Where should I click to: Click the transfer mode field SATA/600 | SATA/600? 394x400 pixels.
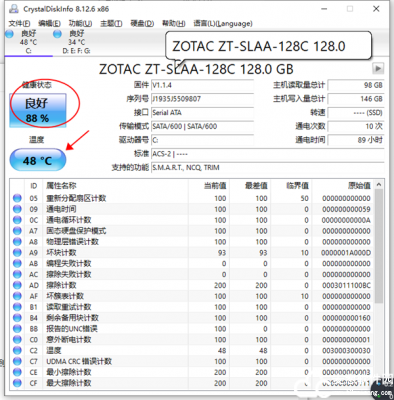202,126
